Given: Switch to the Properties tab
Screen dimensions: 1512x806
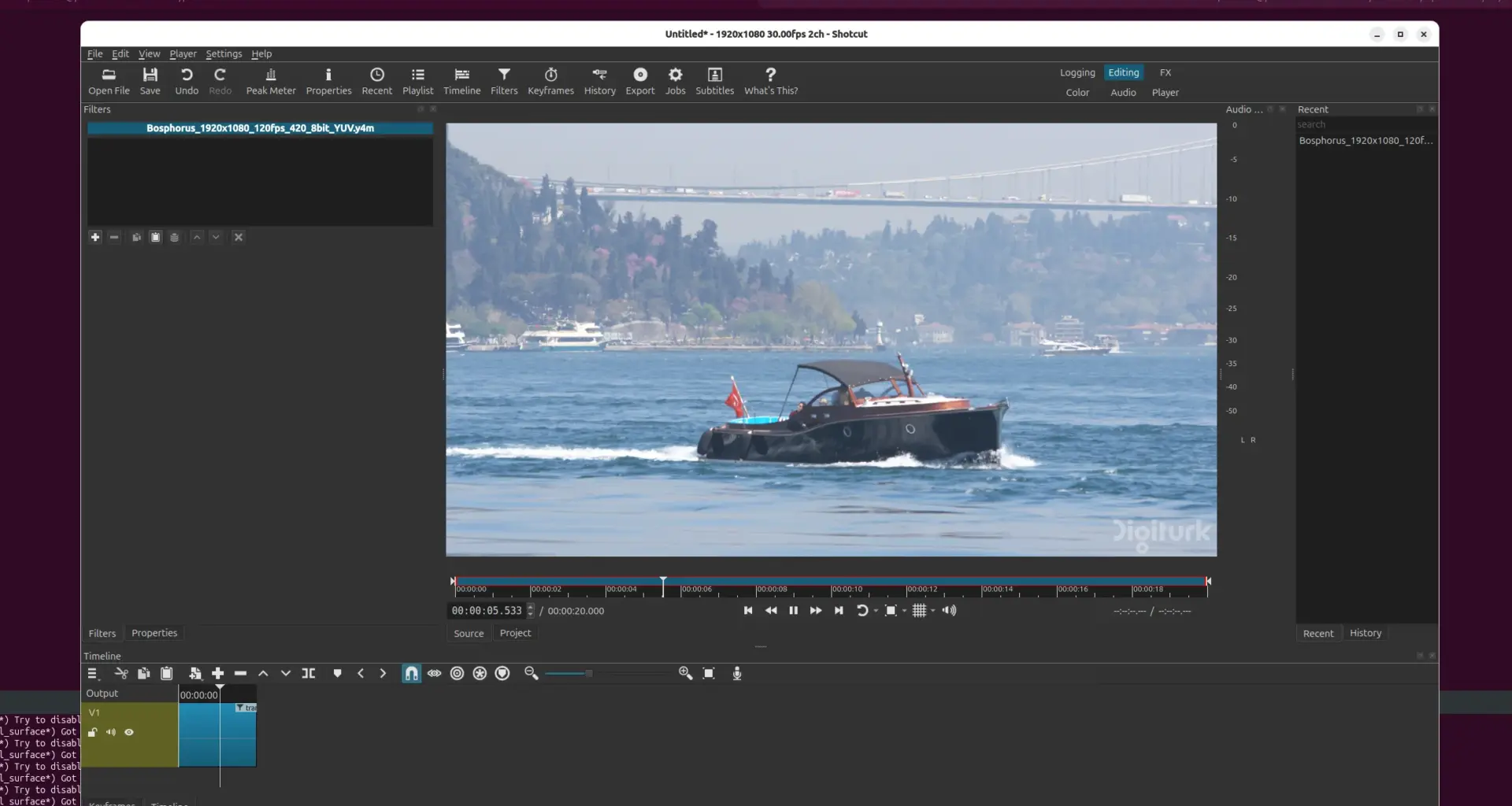Looking at the screenshot, I should coord(154,632).
